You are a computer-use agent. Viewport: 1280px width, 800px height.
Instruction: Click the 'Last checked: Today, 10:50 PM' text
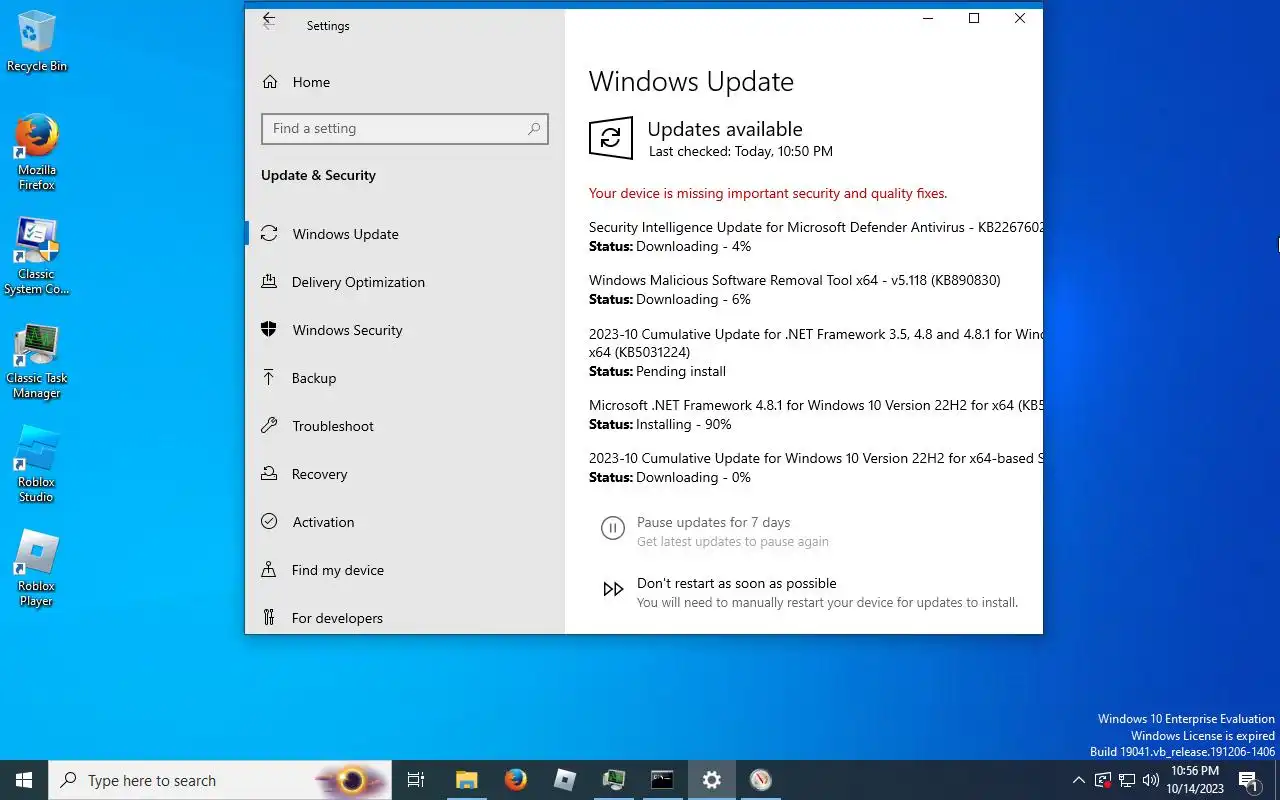click(x=741, y=151)
